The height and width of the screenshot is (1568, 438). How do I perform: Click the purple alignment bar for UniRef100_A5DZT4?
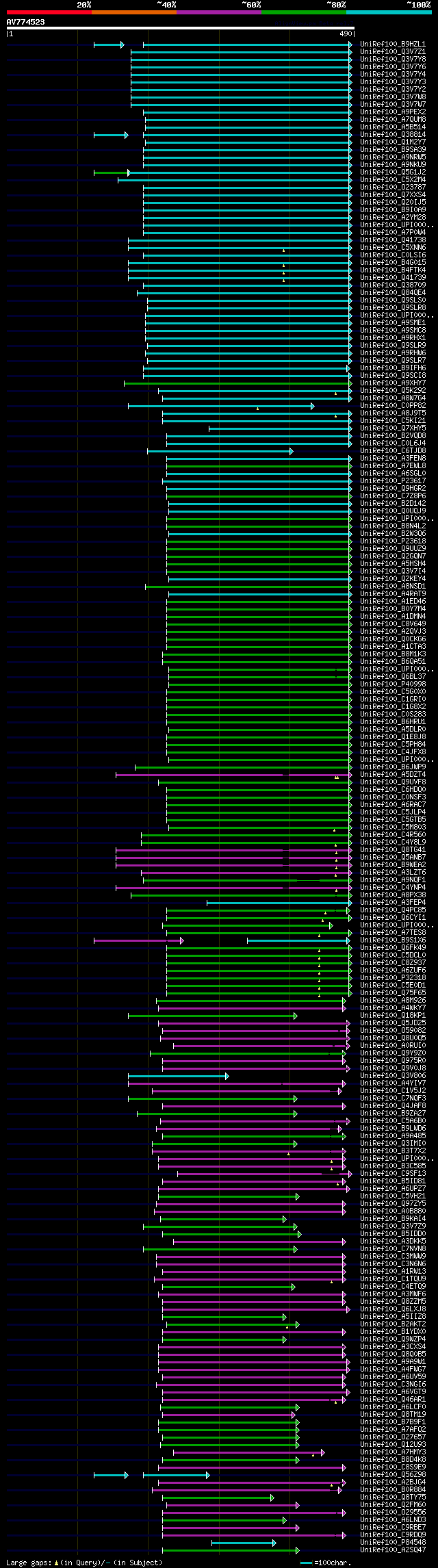pos(234,775)
